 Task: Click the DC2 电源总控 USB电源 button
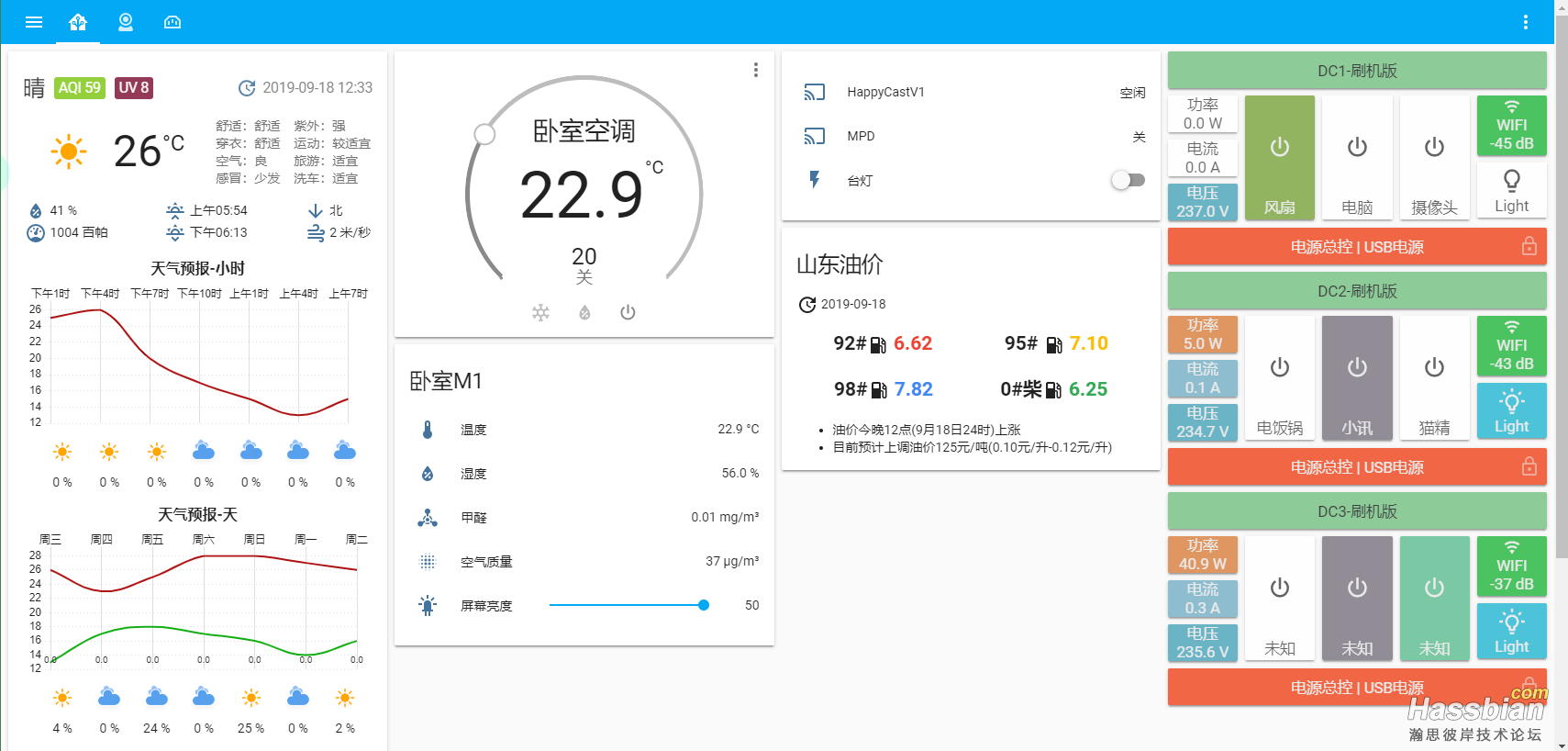tap(1357, 466)
